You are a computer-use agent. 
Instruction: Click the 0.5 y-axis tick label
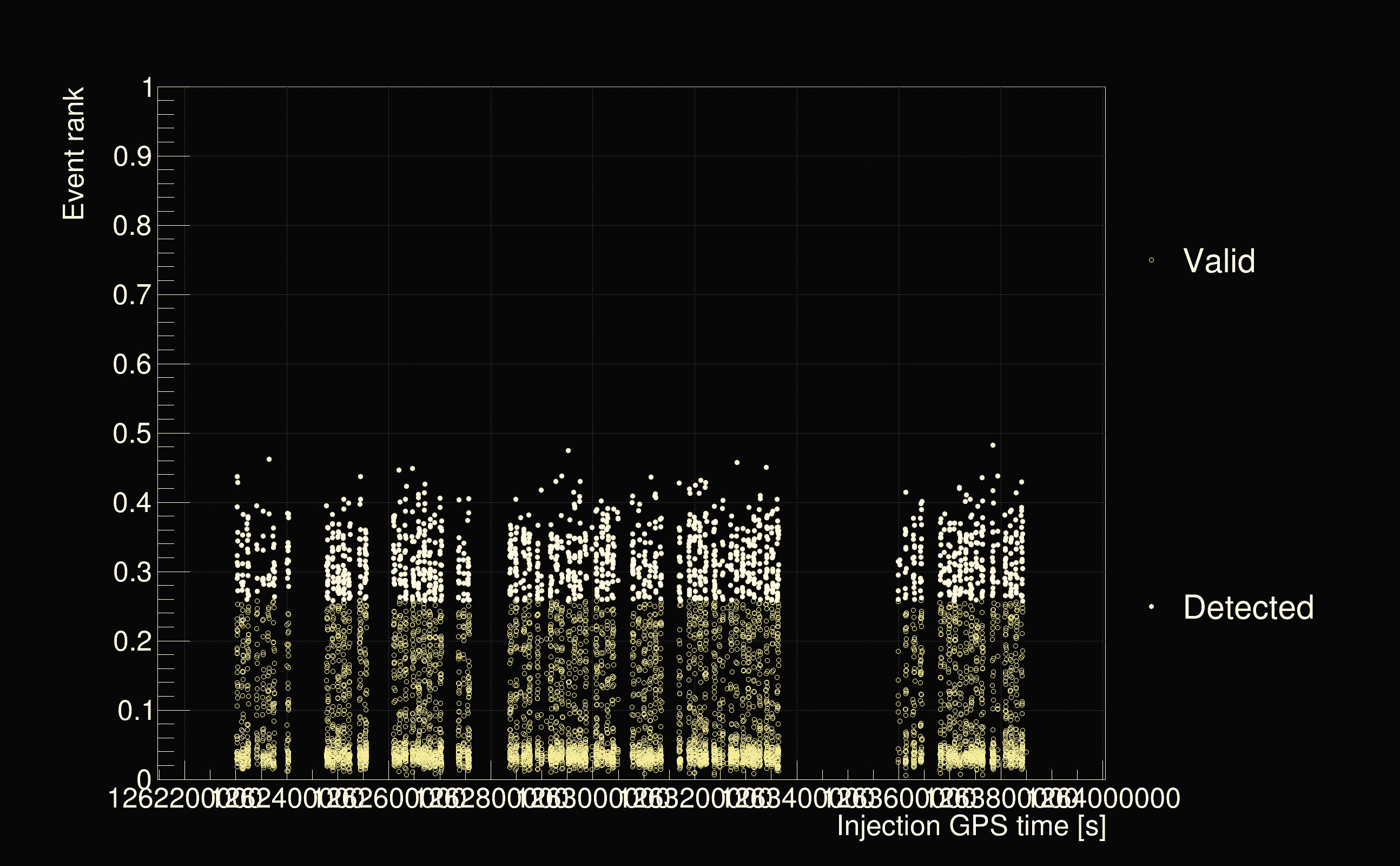coord(132,434)
